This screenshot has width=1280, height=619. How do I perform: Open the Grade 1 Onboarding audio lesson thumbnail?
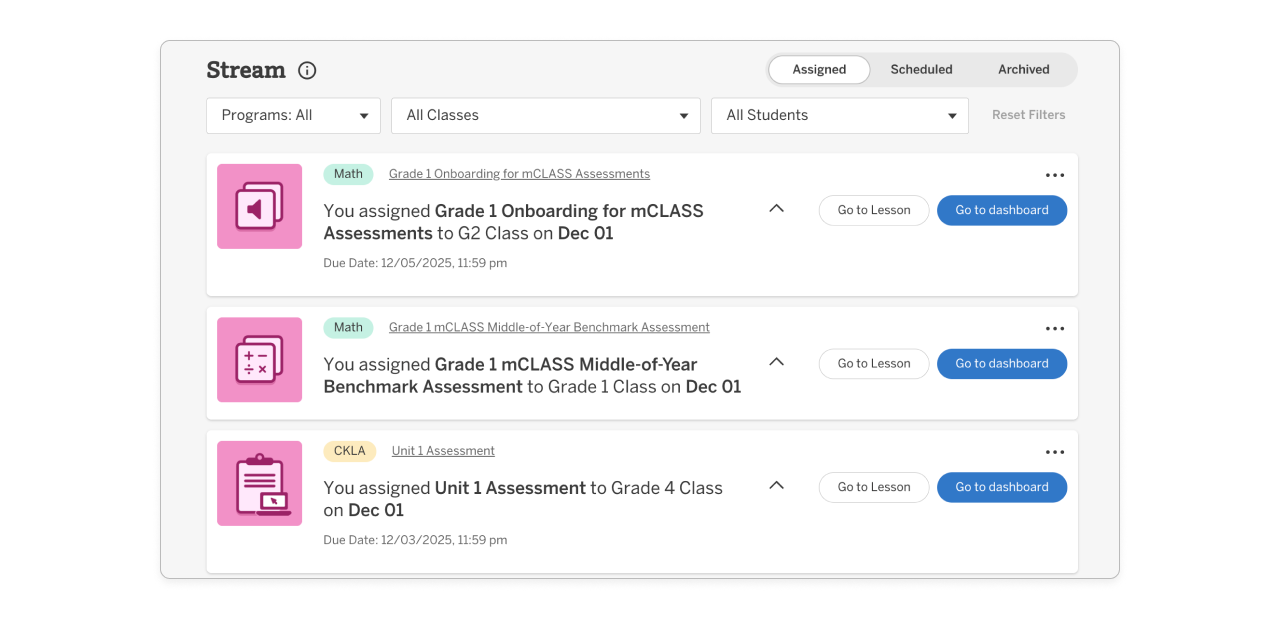coord(259,207)
